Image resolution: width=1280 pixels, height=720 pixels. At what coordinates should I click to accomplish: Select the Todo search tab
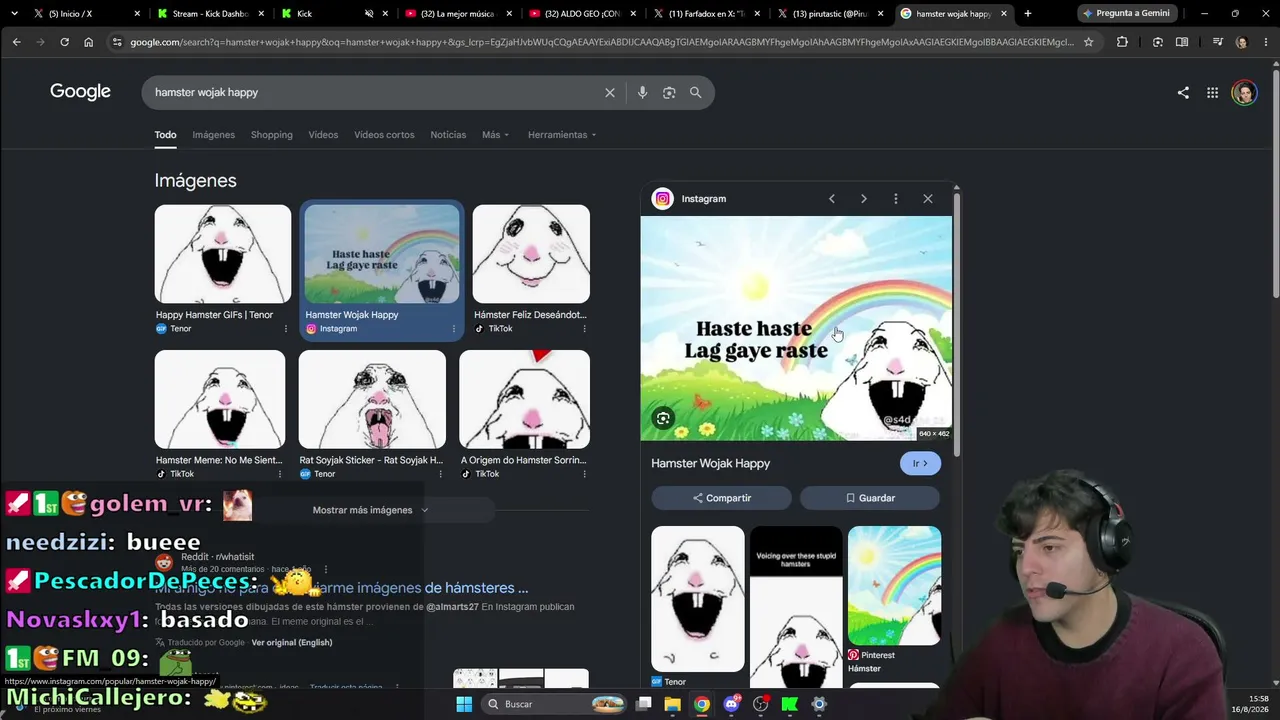click(x=165, y=135)
